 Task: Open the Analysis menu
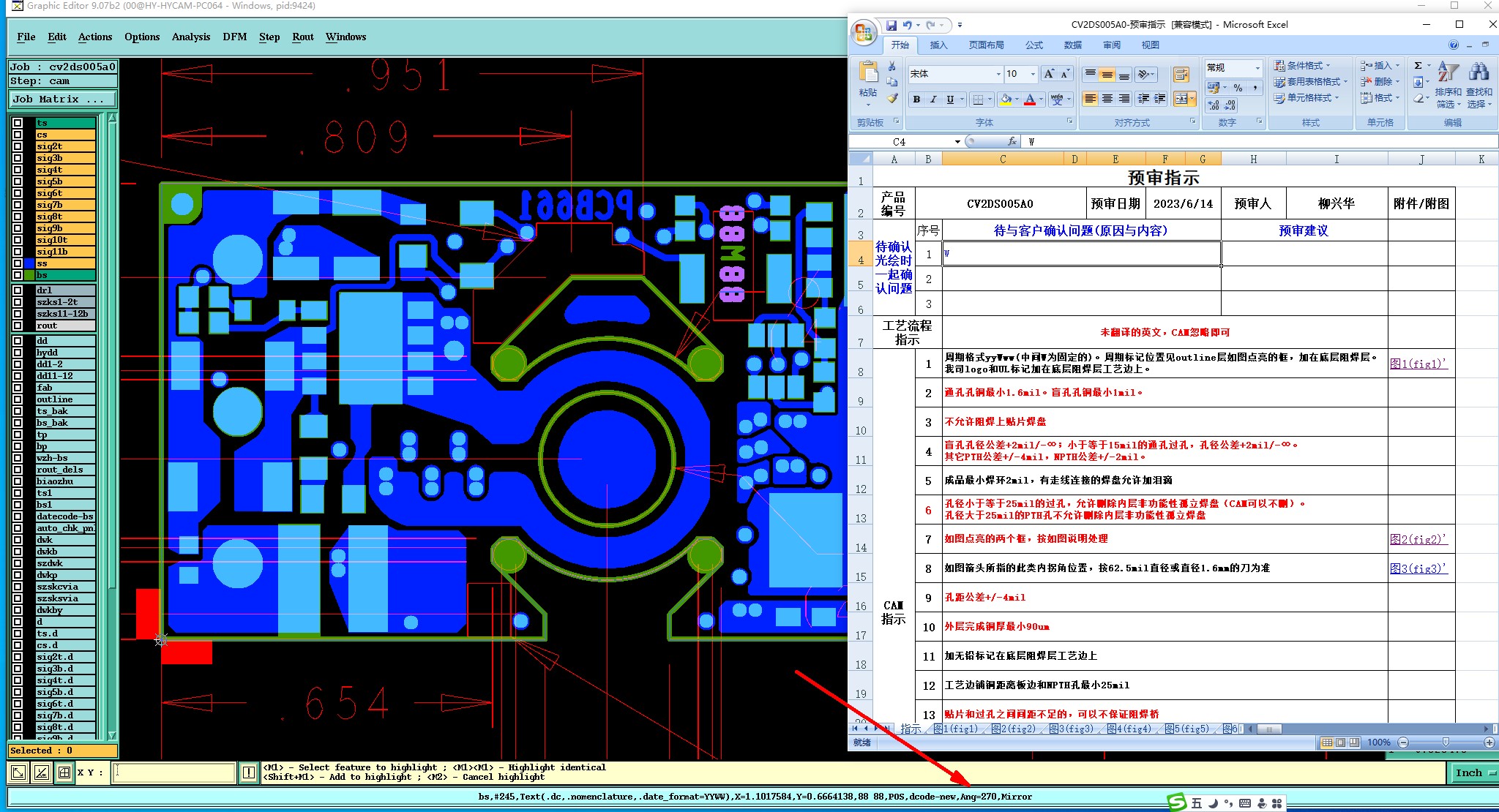(x=190, y=37)
